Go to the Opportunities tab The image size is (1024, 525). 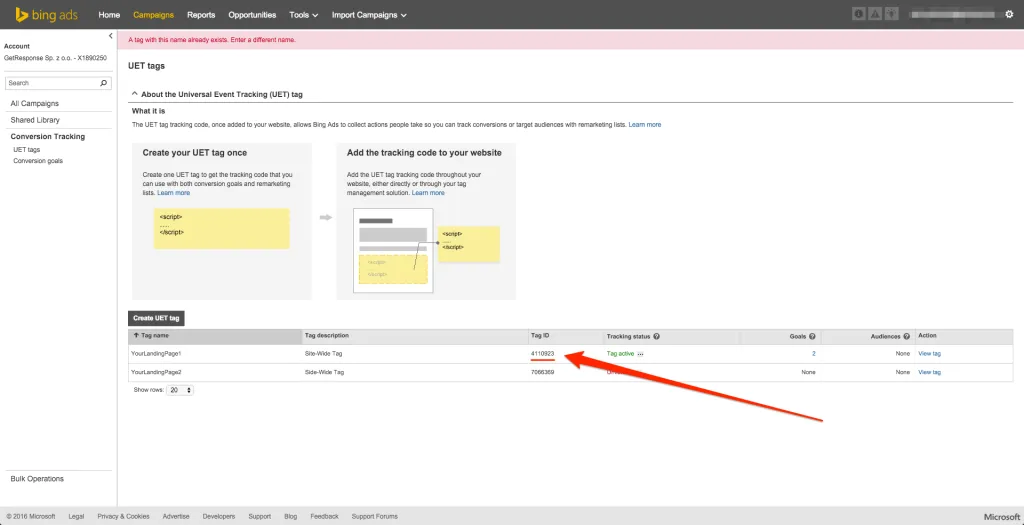click(x=252, y=14)
